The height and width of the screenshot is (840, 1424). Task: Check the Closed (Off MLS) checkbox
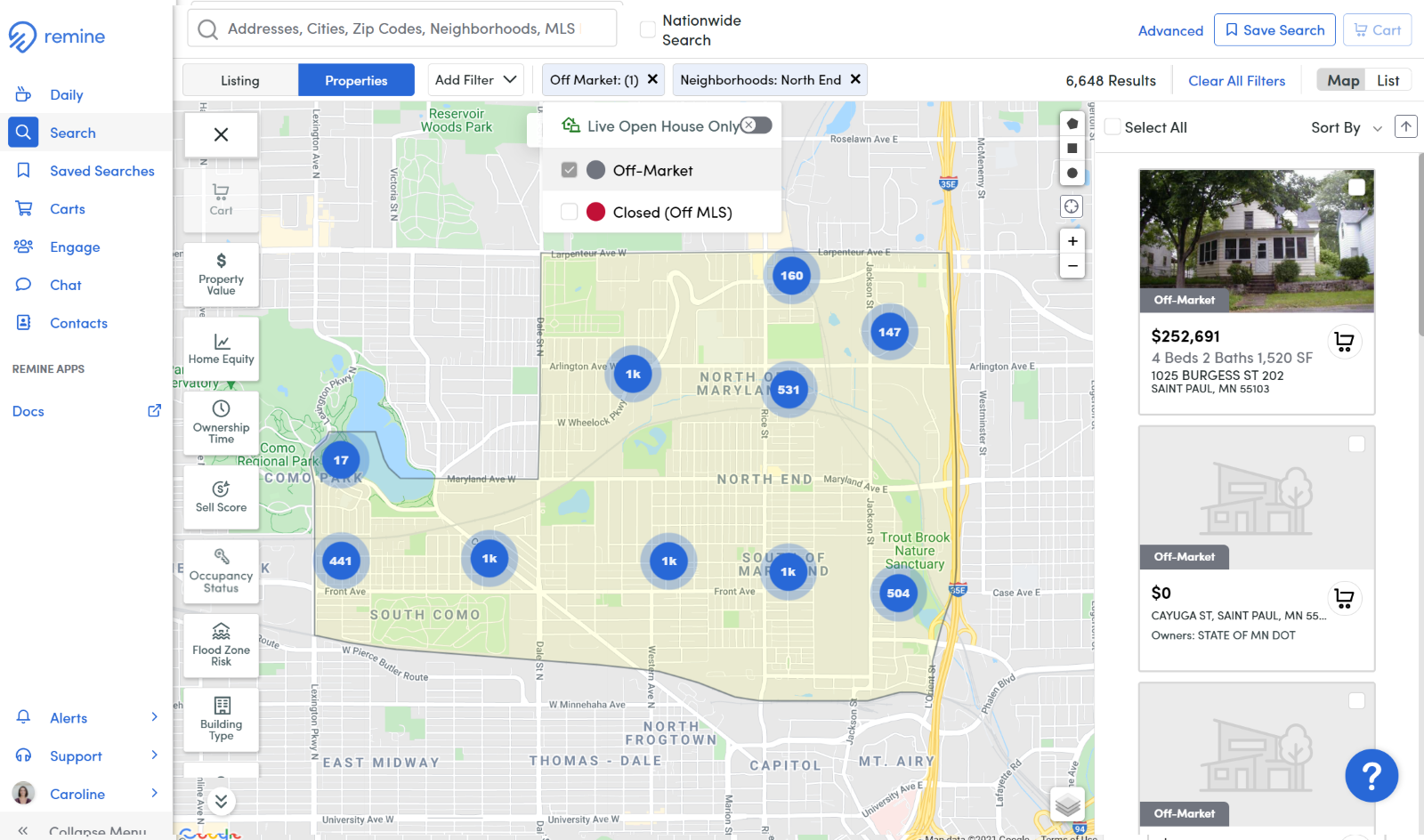[x=570, y=212]
